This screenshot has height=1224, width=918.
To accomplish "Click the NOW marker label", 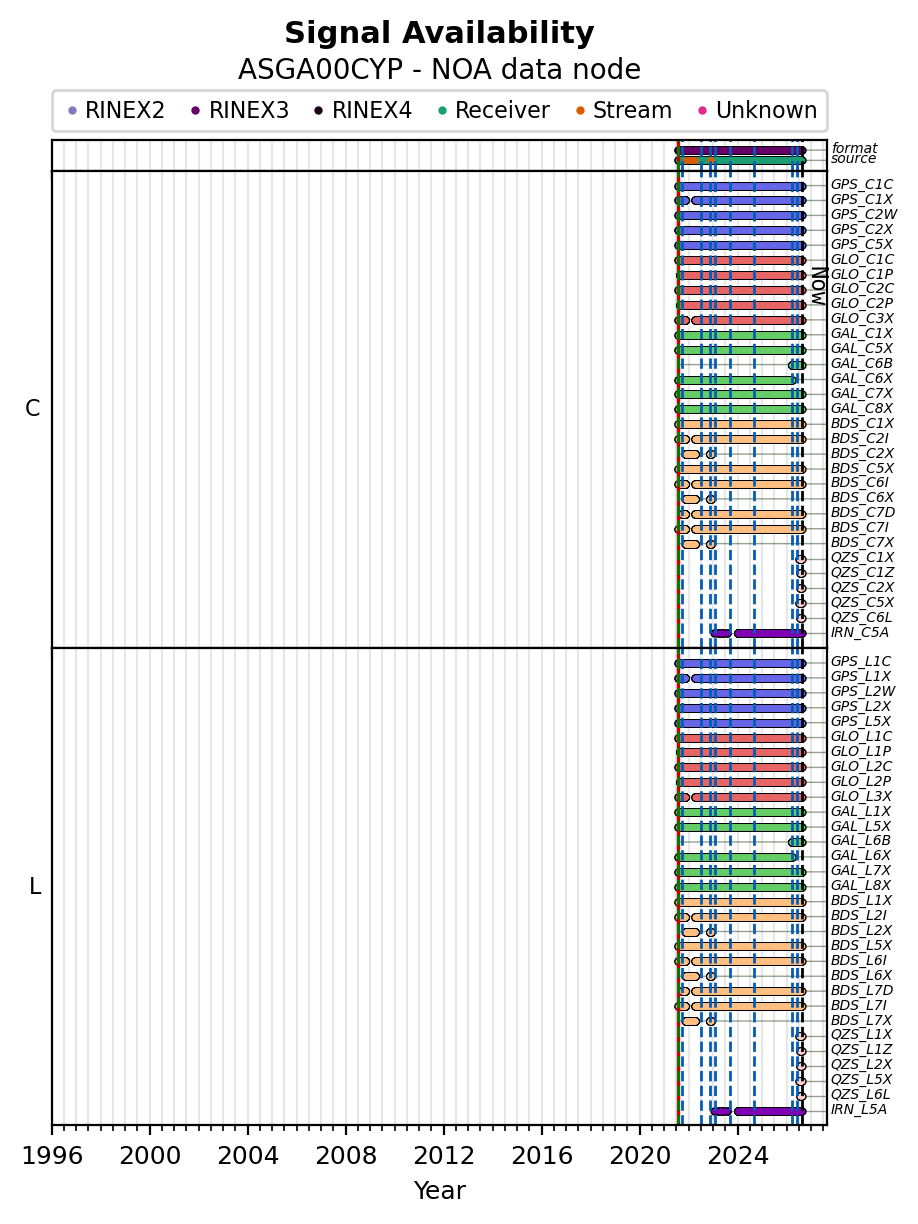I will coord(817,286).
